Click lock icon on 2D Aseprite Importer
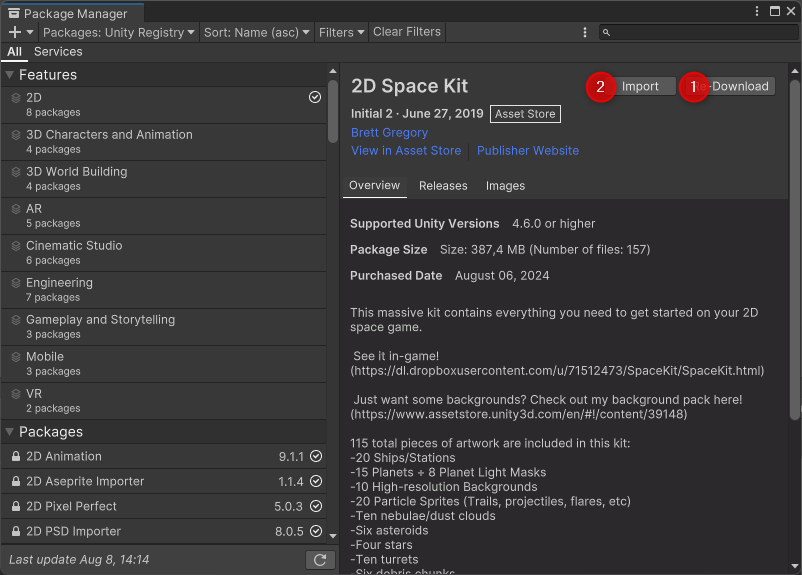Viewport: 802px width, 575px height. pyautogui.click(x=16, y=481)
